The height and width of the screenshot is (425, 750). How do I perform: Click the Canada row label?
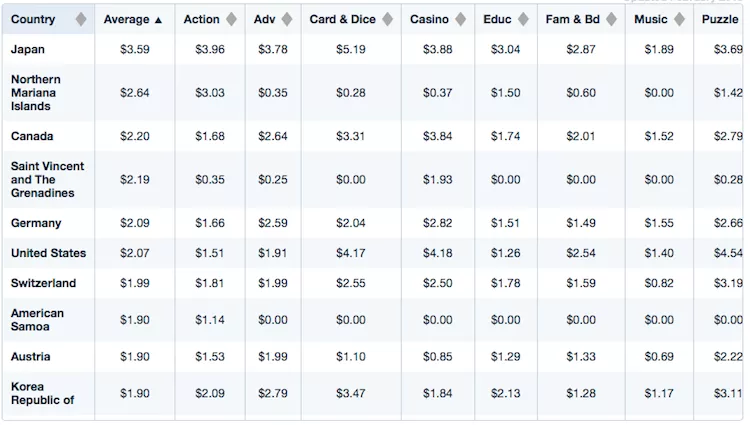tap(32, 136)
